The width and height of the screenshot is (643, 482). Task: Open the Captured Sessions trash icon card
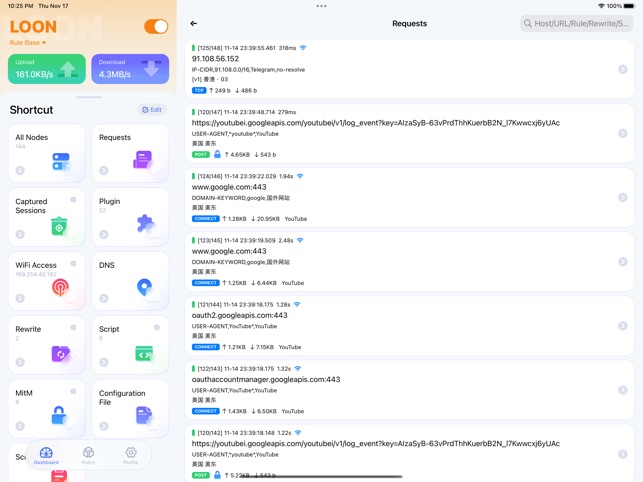tap(59, 226)
